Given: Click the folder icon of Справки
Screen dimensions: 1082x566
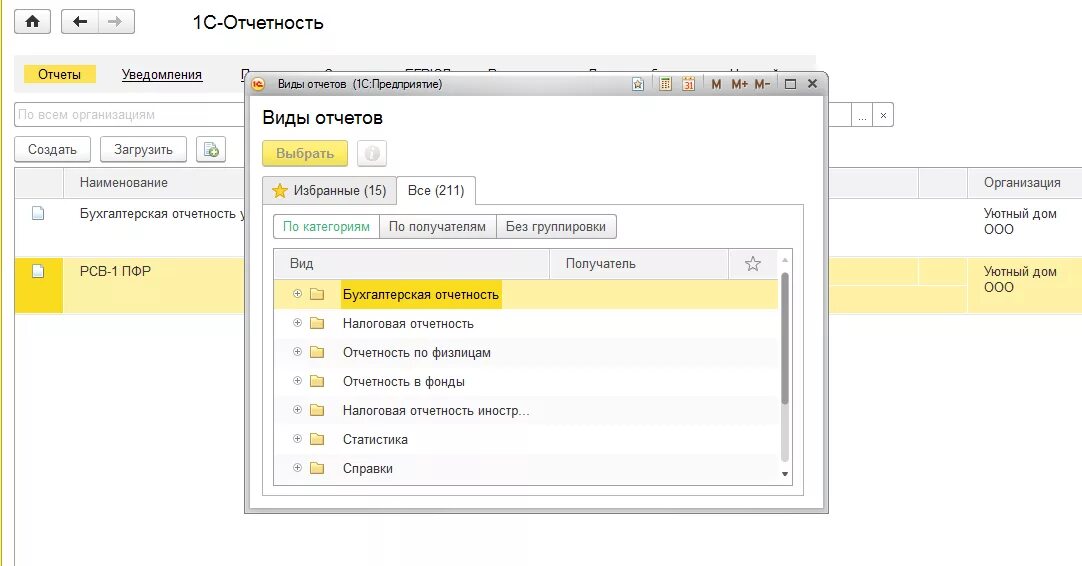Looking at the screenshot, I should tap(317, 468).
